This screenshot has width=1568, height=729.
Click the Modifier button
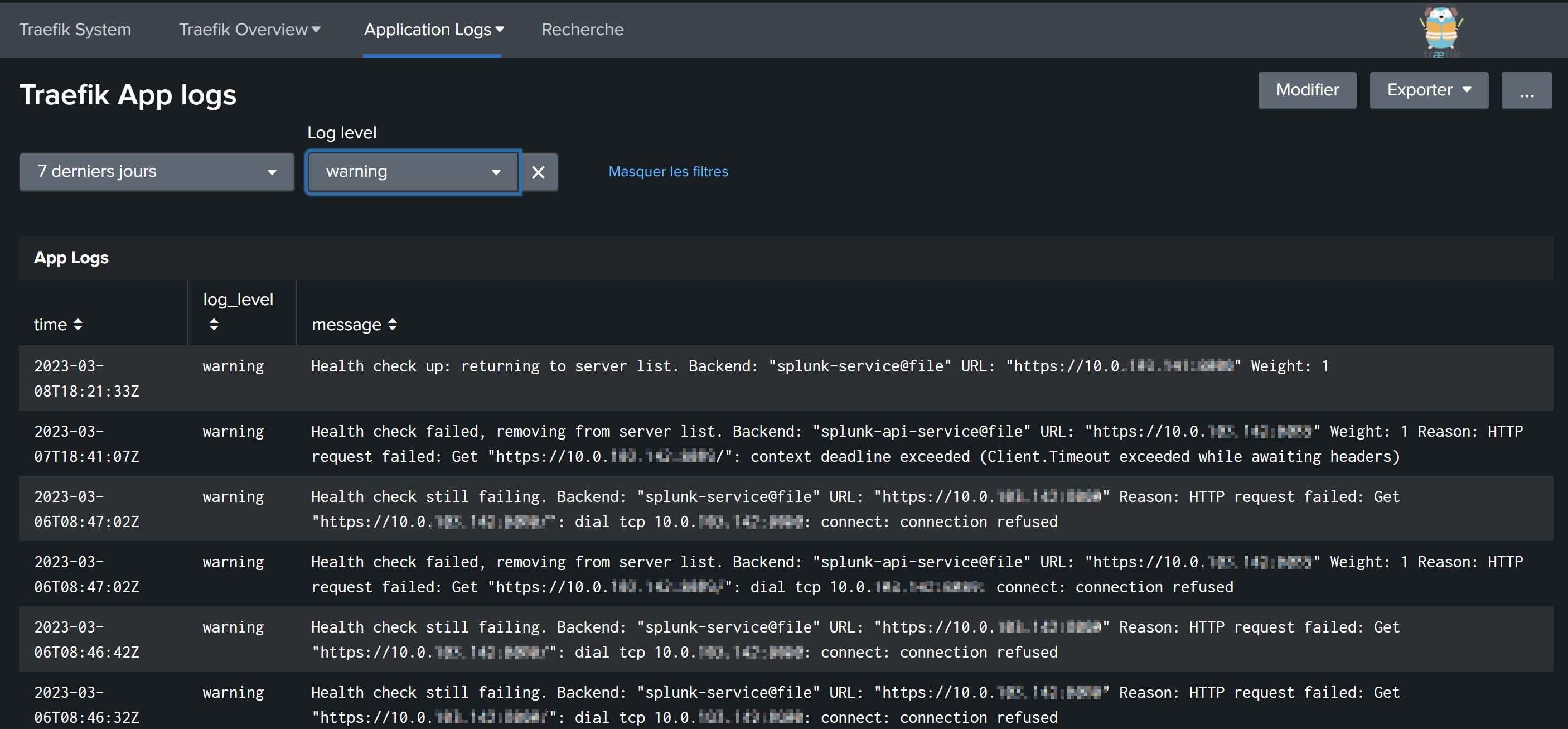click(1307, 90)
